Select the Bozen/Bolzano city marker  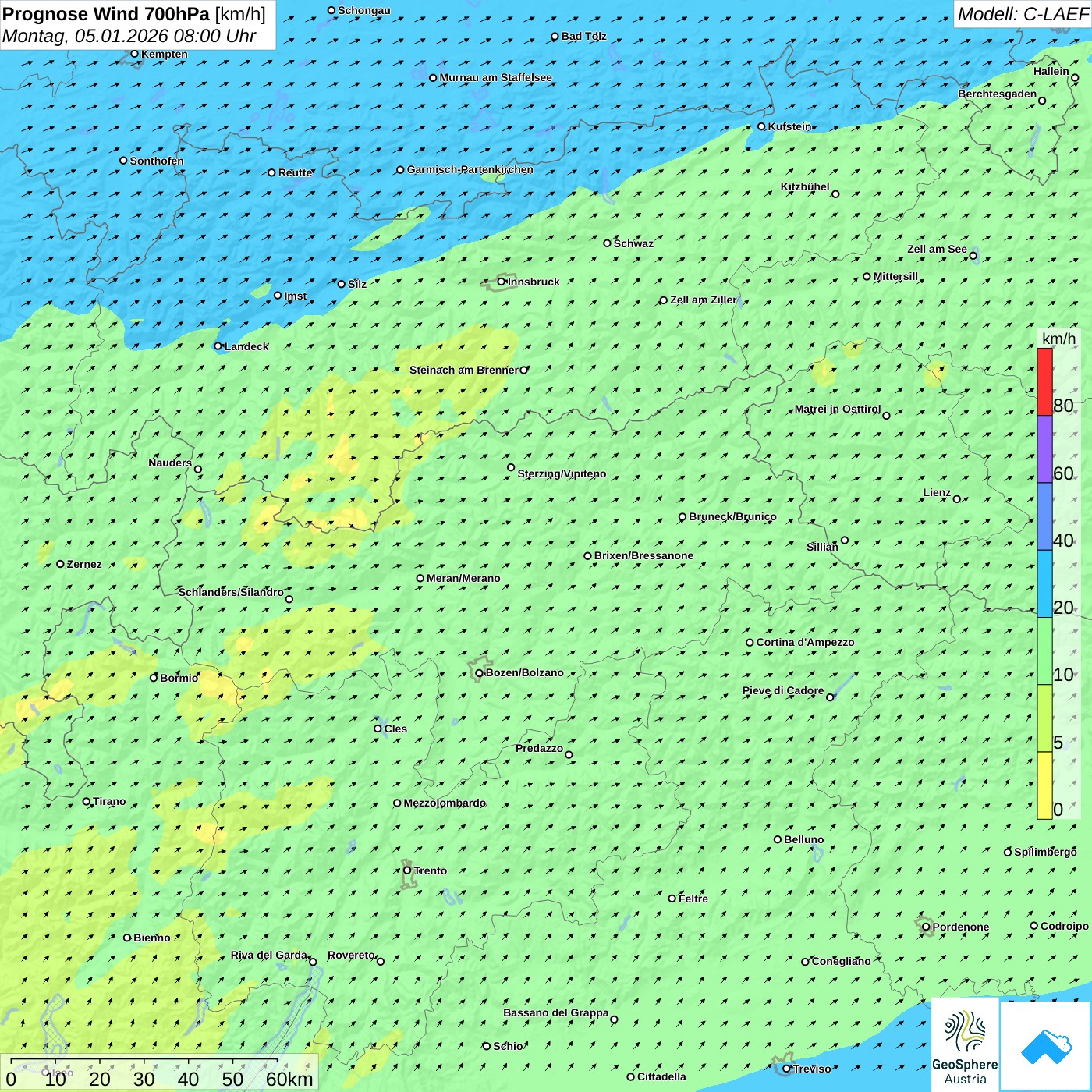(x=479, y=673)
